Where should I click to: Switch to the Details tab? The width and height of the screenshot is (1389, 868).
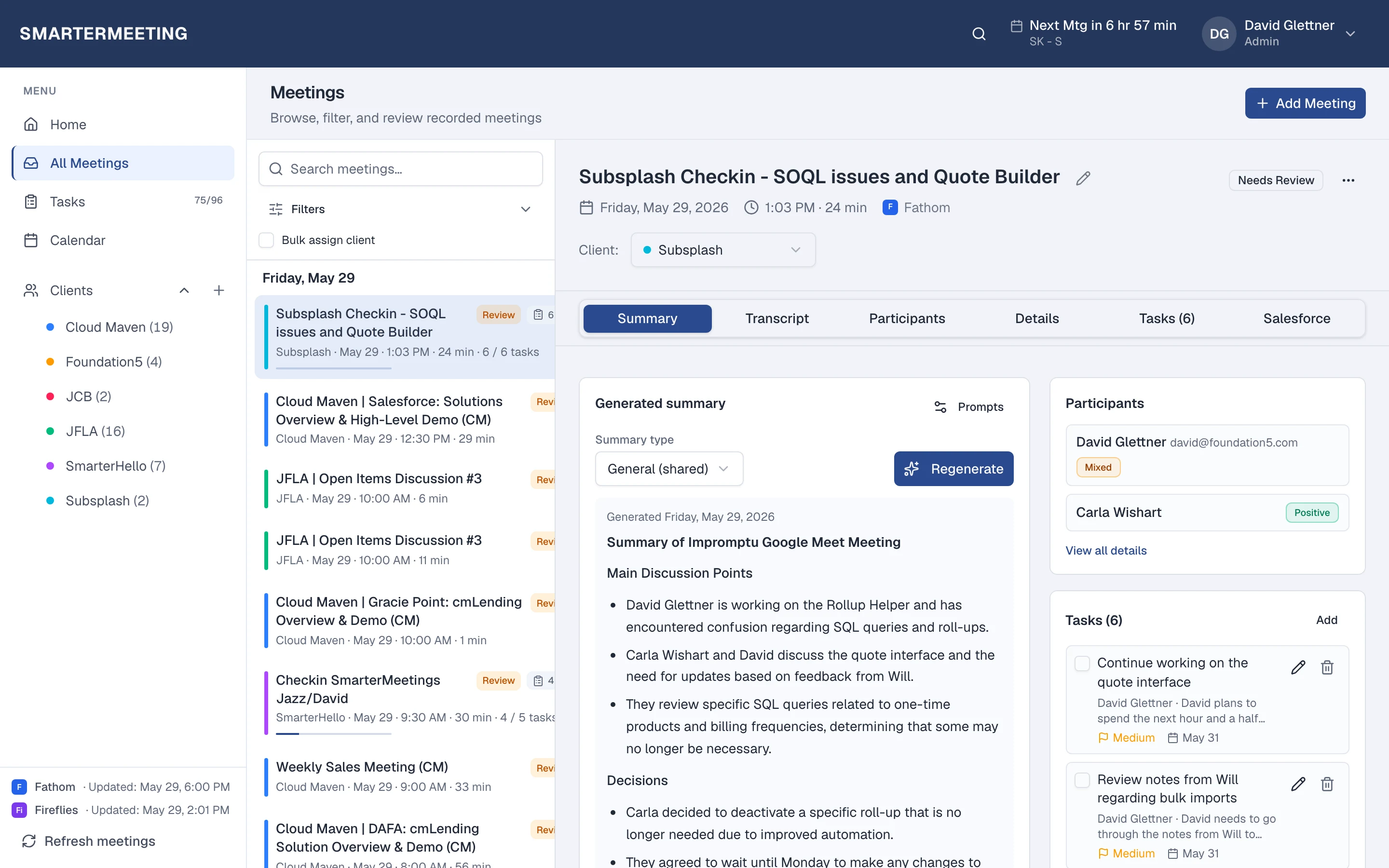point(1036,319)
